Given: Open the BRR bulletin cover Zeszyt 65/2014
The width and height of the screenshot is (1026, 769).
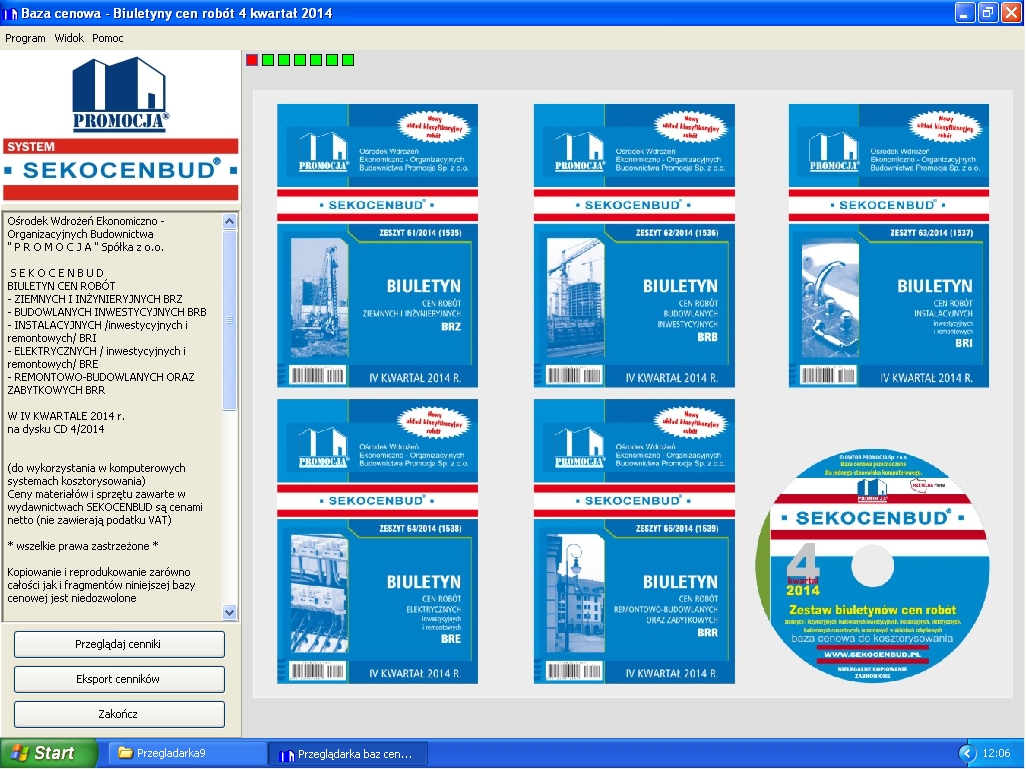Looking at the screenshot, I should click(634, 541).
